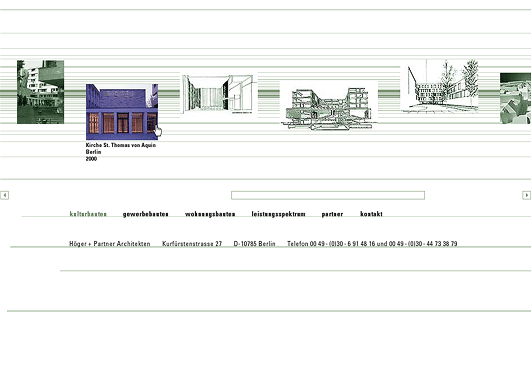The image size is (531, 368).
Task: Click the right scroll arrow icon
Action: [x=526, y=195]
